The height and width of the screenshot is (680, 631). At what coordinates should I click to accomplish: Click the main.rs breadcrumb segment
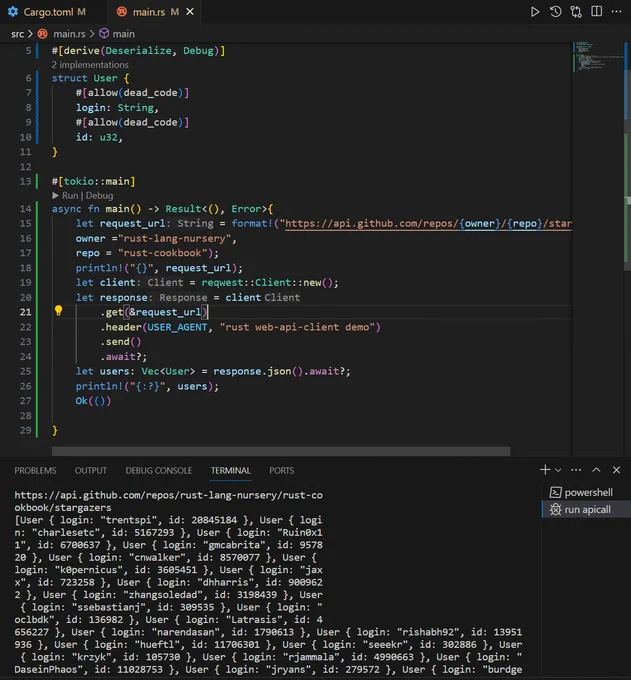69,34
